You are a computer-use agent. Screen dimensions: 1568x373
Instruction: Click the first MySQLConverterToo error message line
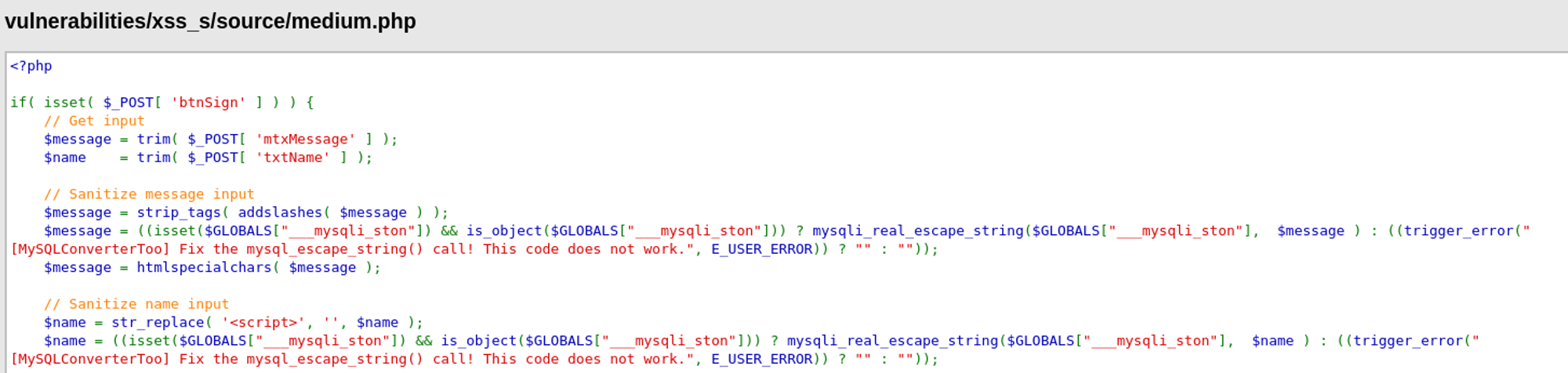[474, 249]
